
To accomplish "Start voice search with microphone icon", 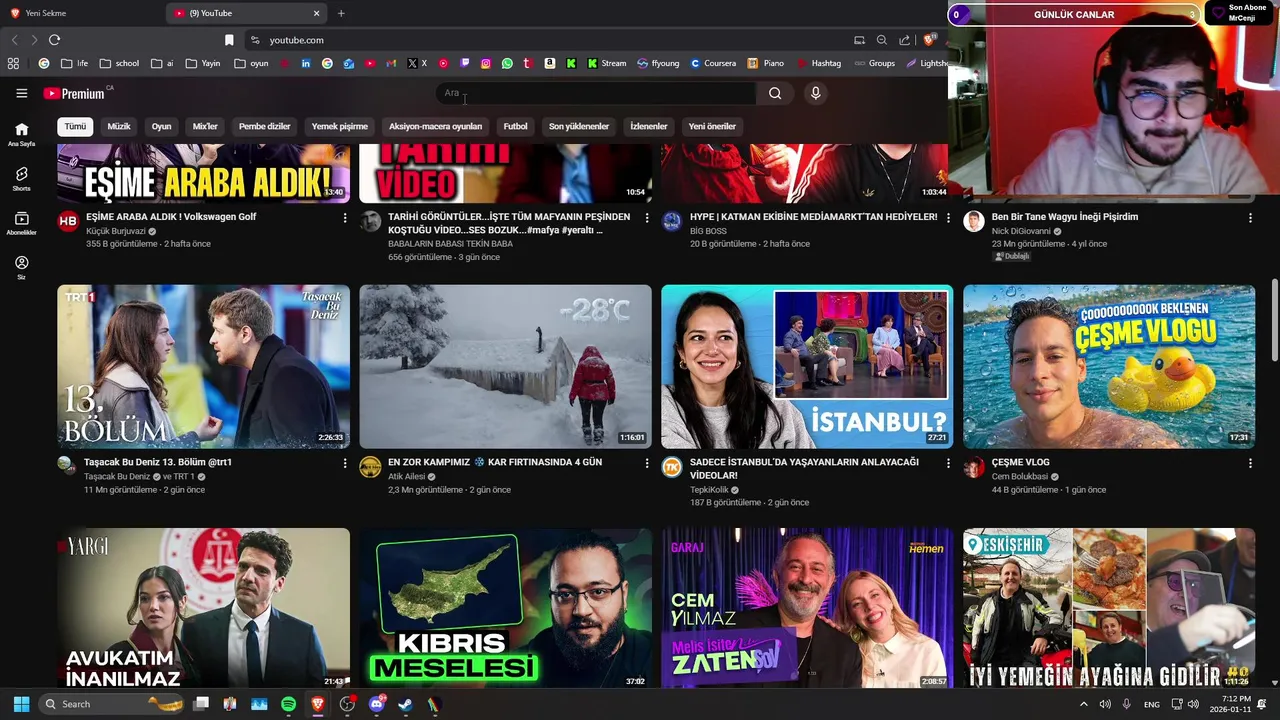I will click(816, 93).
